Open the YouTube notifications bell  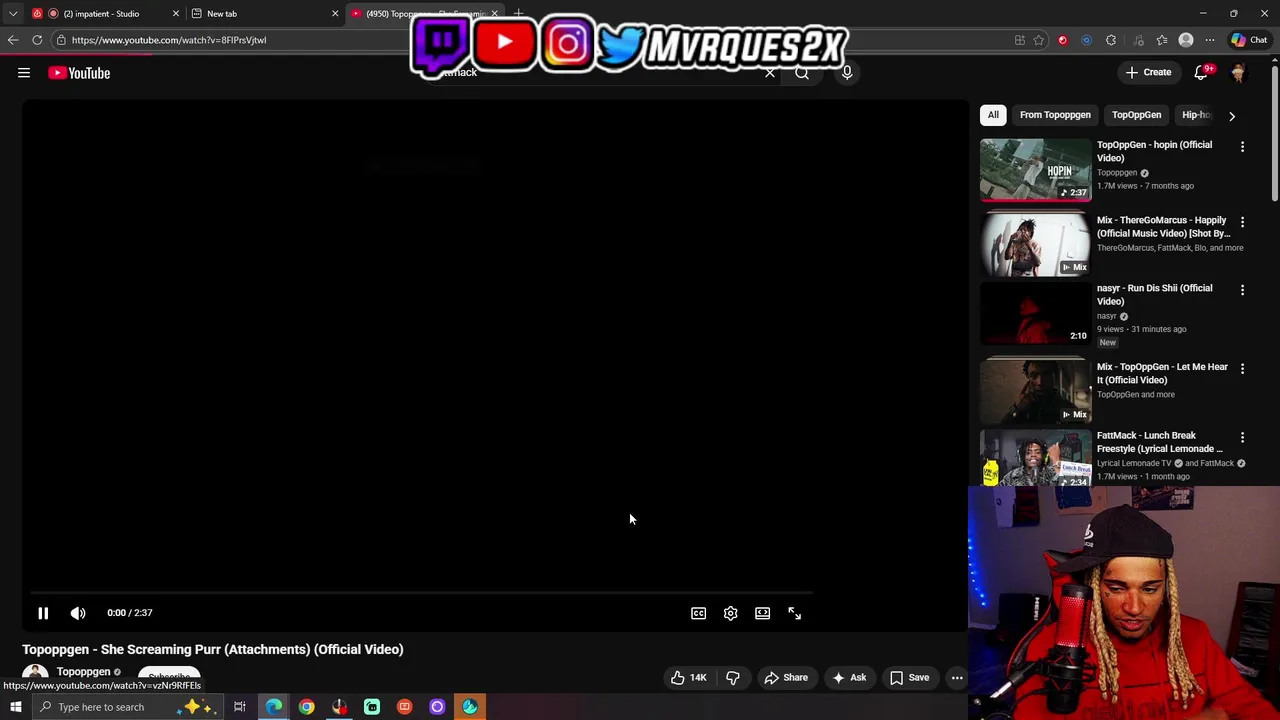tap(1201, 72)
